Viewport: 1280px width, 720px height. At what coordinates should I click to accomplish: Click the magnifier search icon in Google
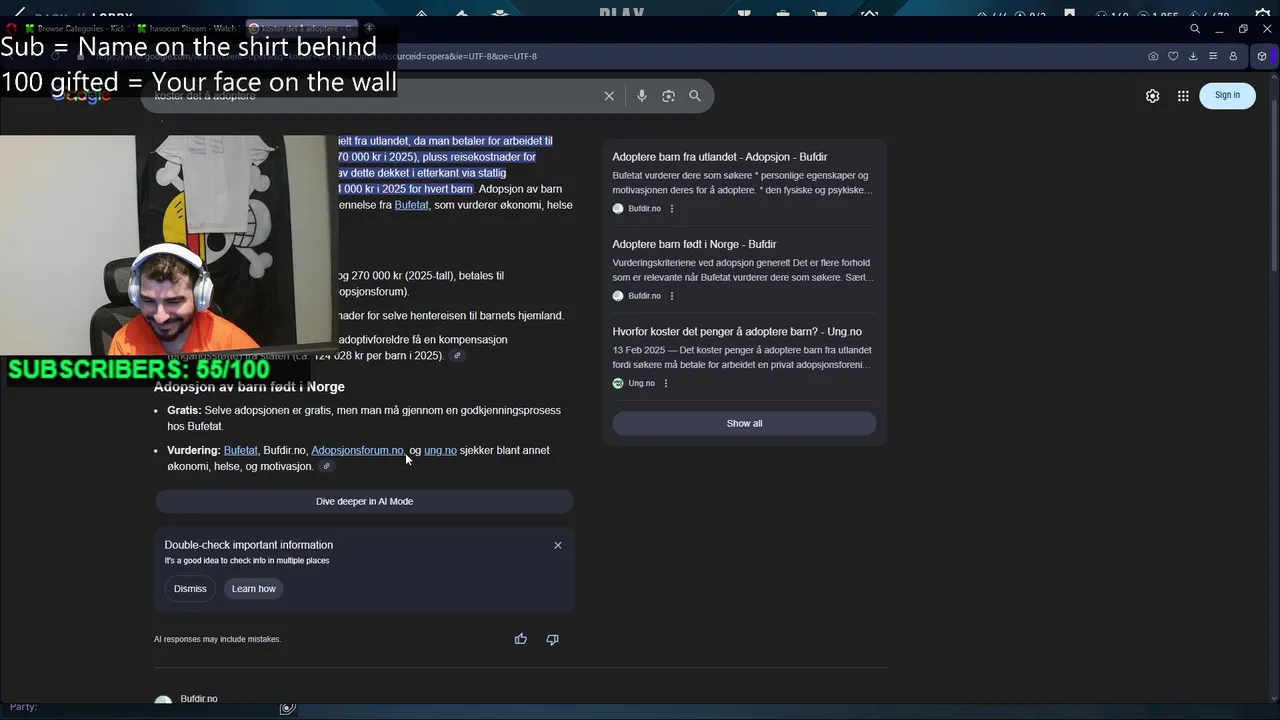[695, 96]
